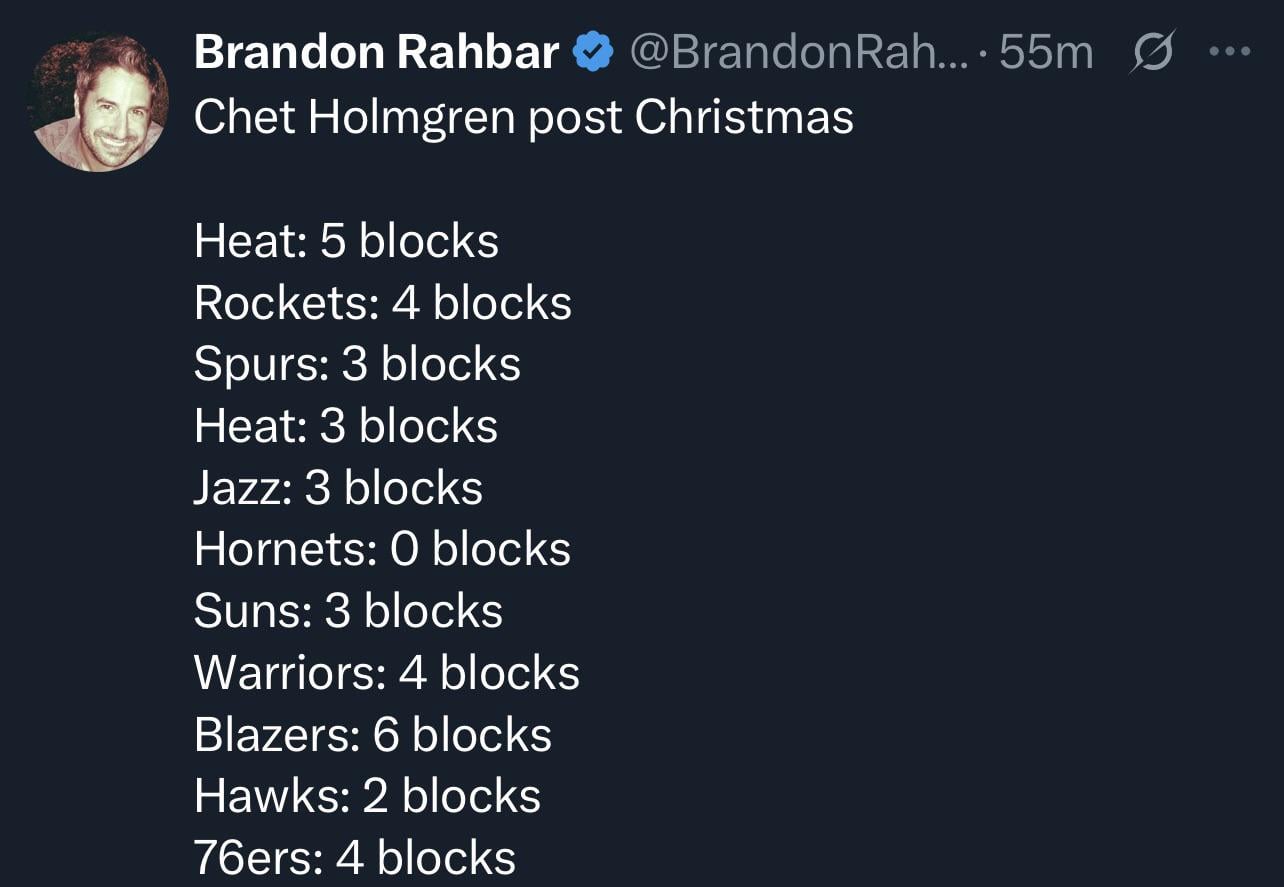
Task: Select the Heat: 5 blocks stat line
Action: [x=346, y=240]
